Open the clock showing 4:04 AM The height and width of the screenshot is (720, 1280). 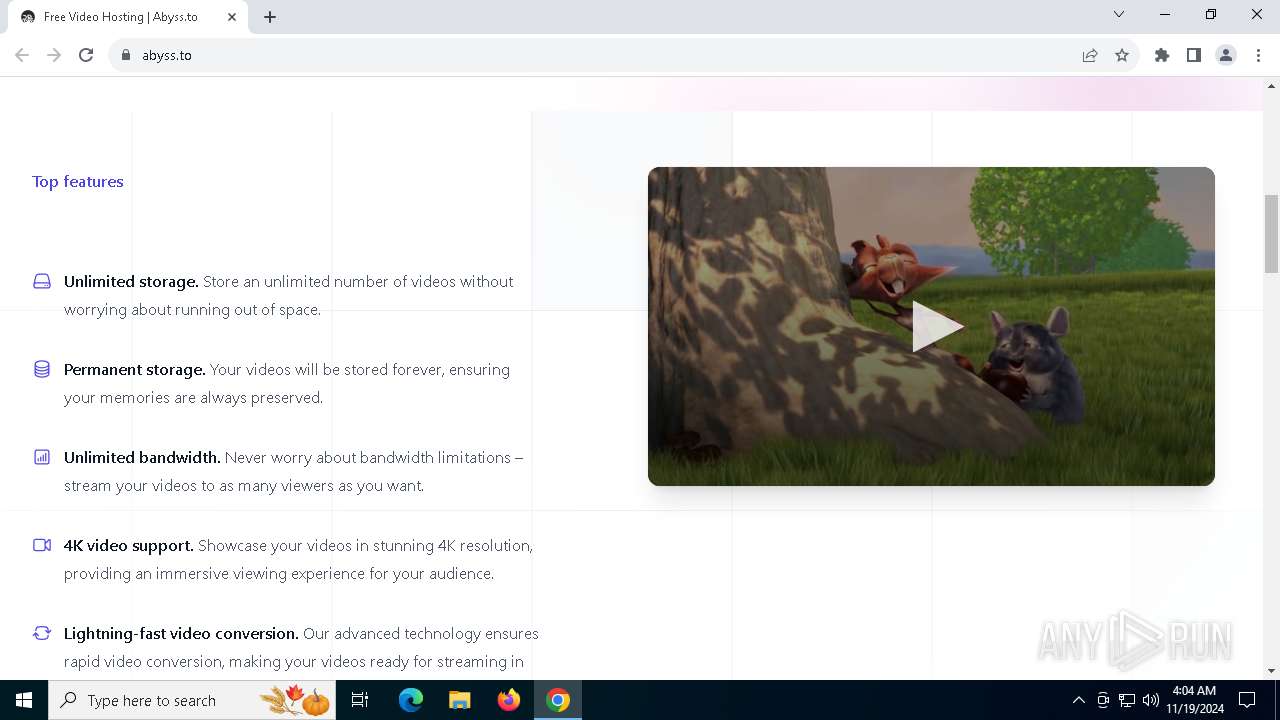coord(1194,700)
